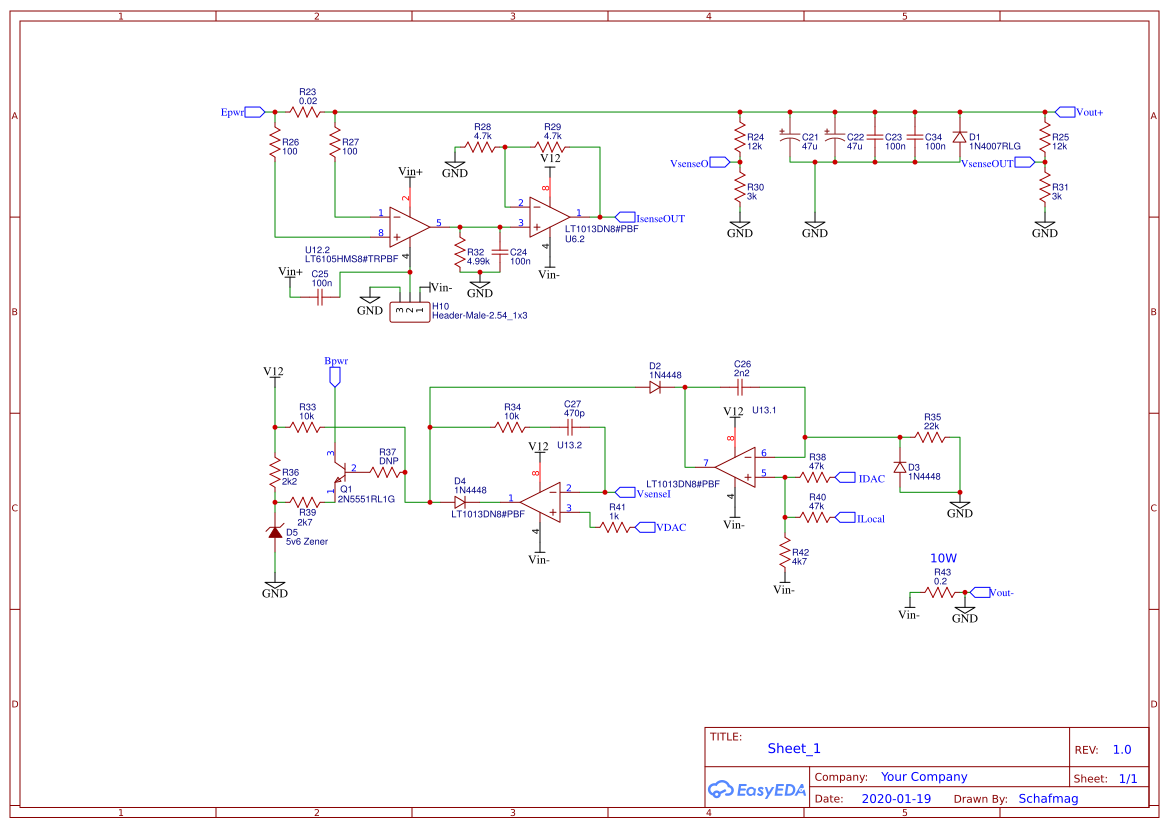The image size is (1169, 828).
Task: Select the VsenseI net port
Action: [625, 493]
